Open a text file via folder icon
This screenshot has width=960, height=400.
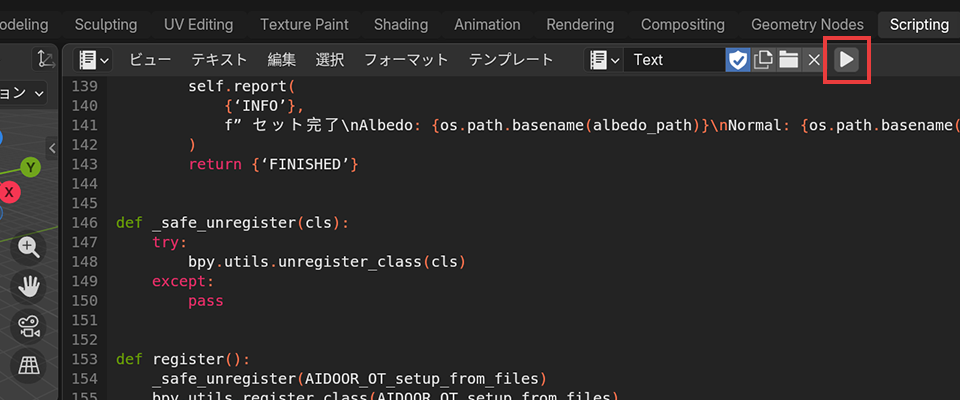coord(789,60)
